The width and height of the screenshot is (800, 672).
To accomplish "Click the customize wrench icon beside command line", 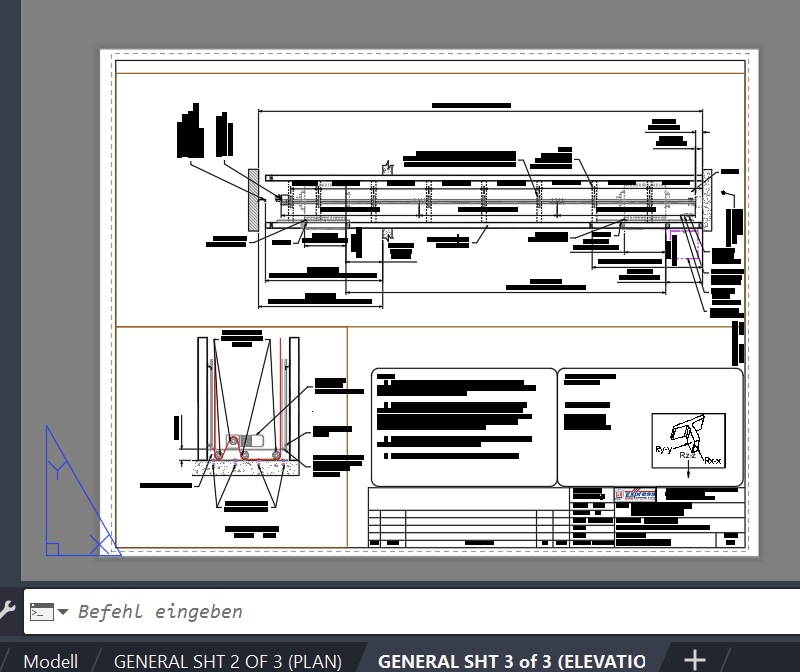I will 10,611.
